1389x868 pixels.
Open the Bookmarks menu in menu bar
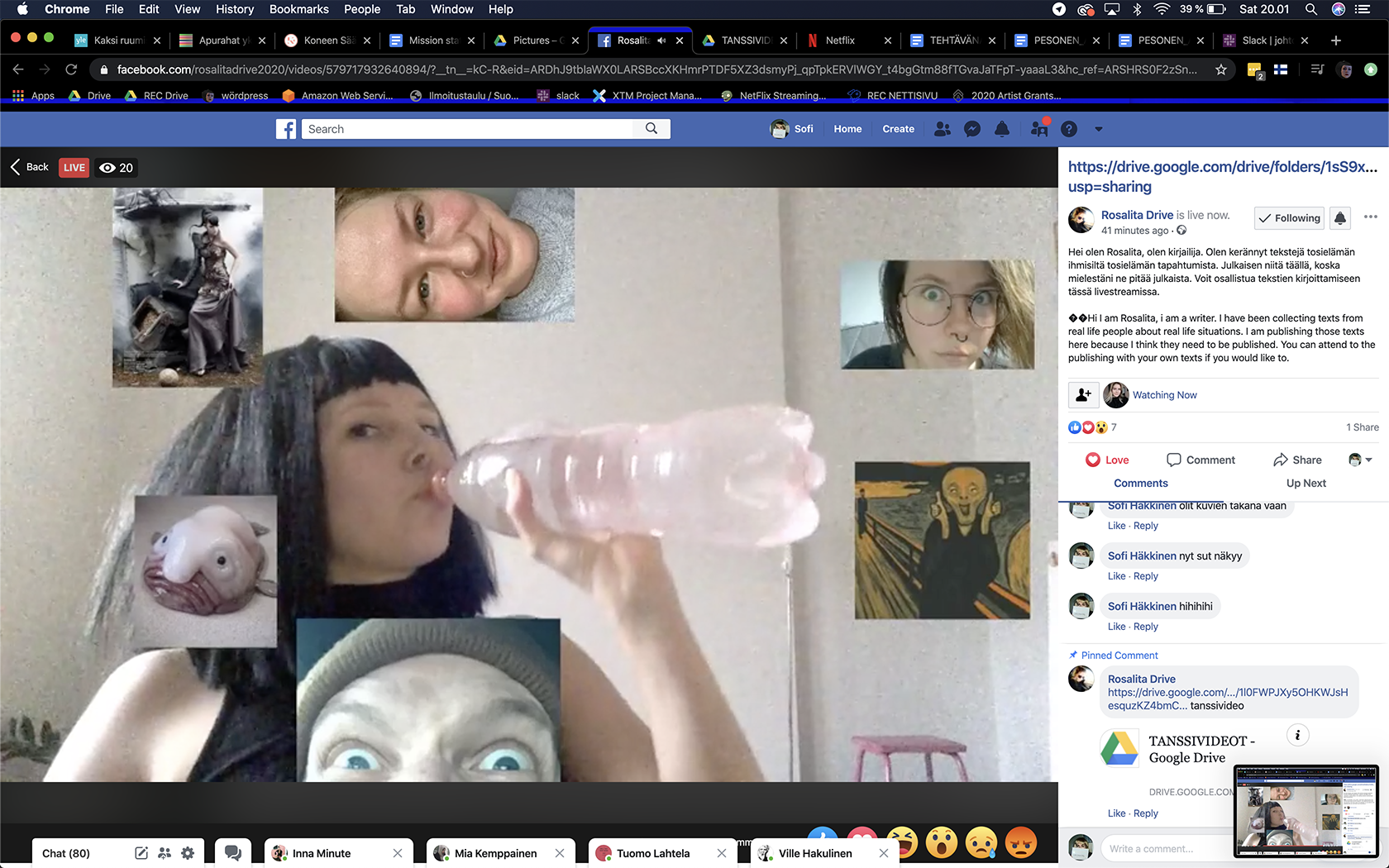(298, 9)
